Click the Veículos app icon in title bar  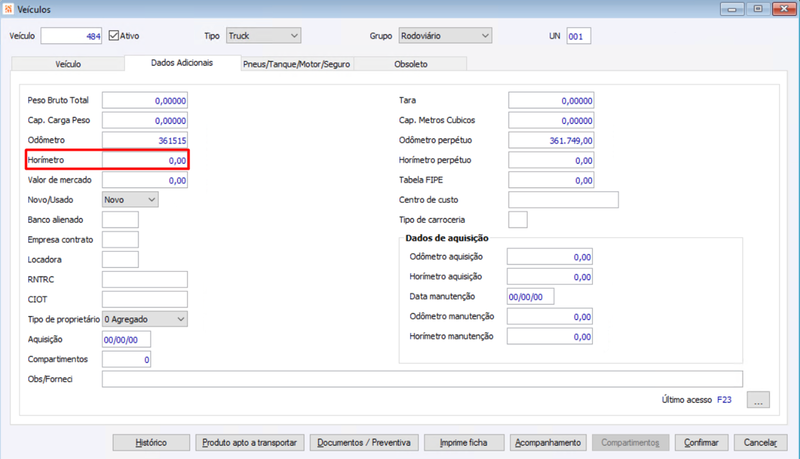8,9
